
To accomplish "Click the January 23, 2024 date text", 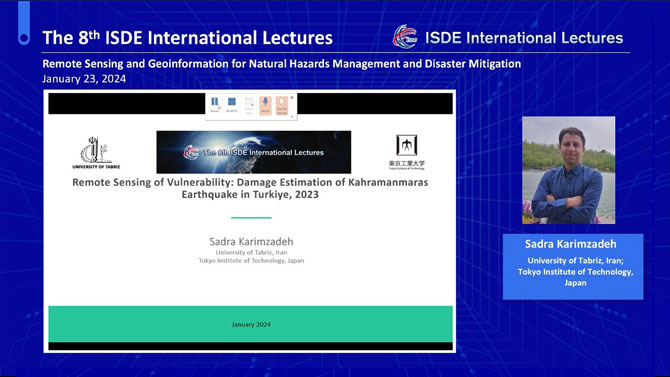I will point(84,79).
